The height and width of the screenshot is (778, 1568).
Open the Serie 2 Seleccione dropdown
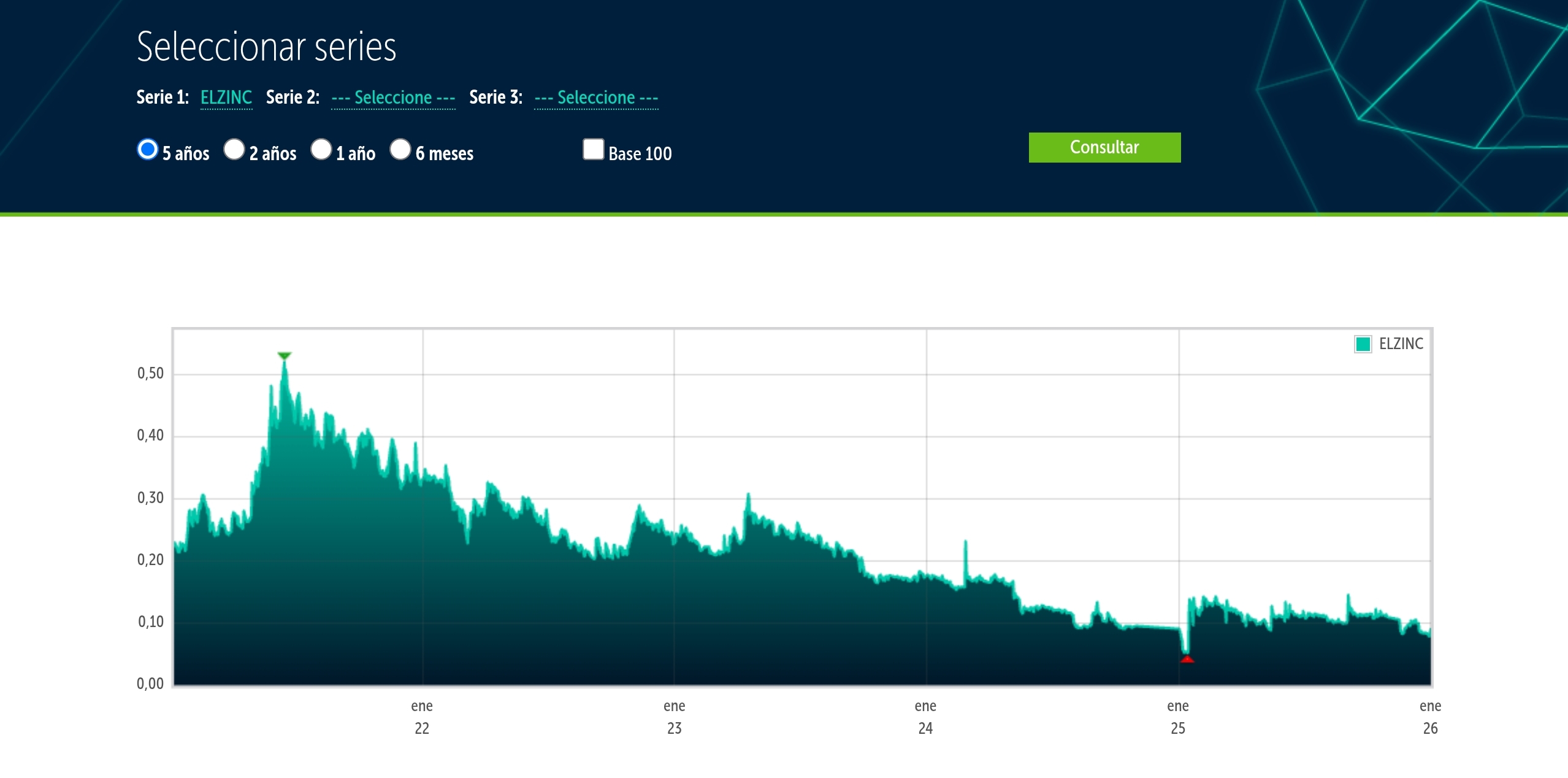click(393, 98)
